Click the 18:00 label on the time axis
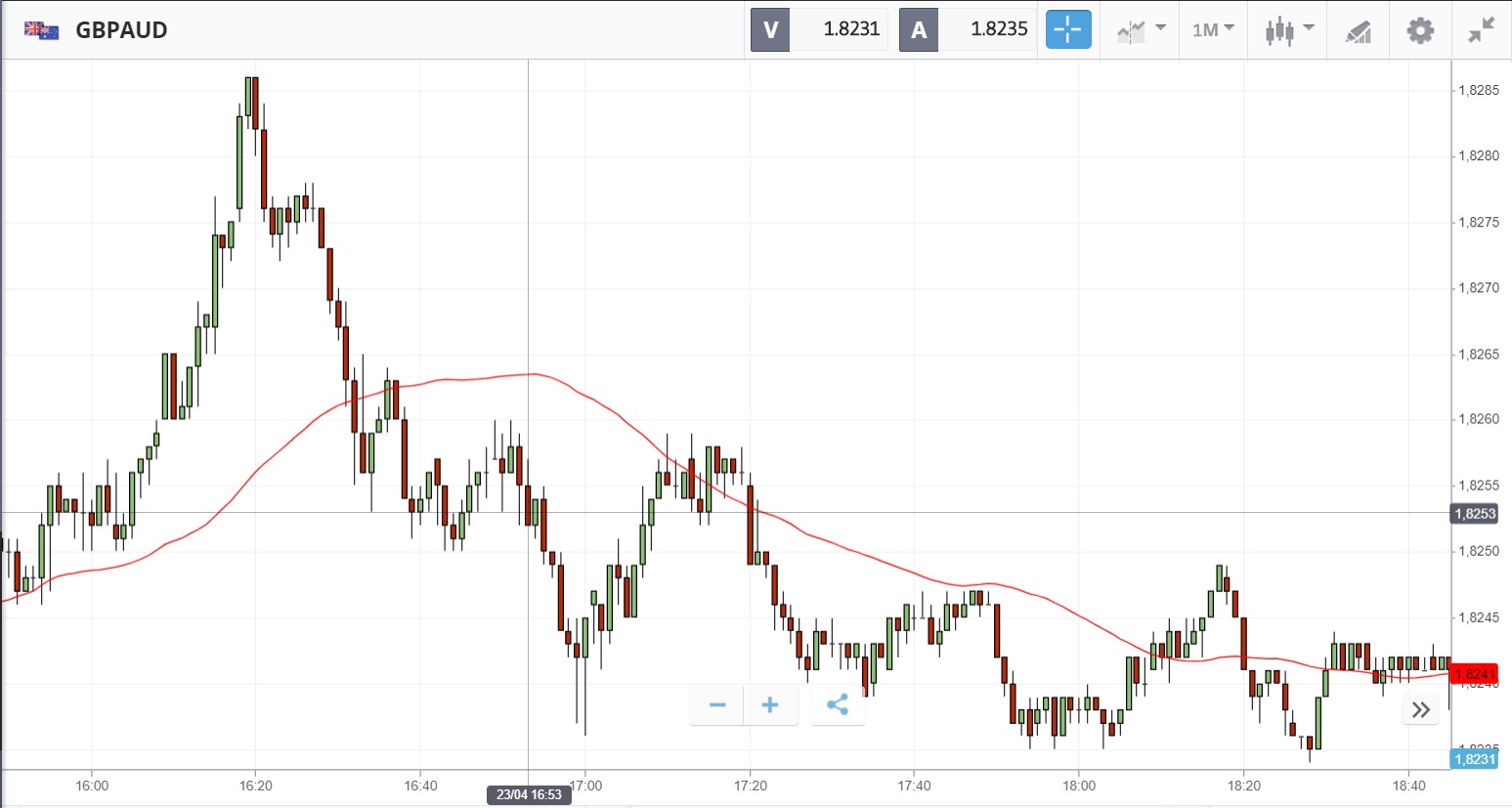This screenshot has width=1512, height=808. coord(1079,786)
